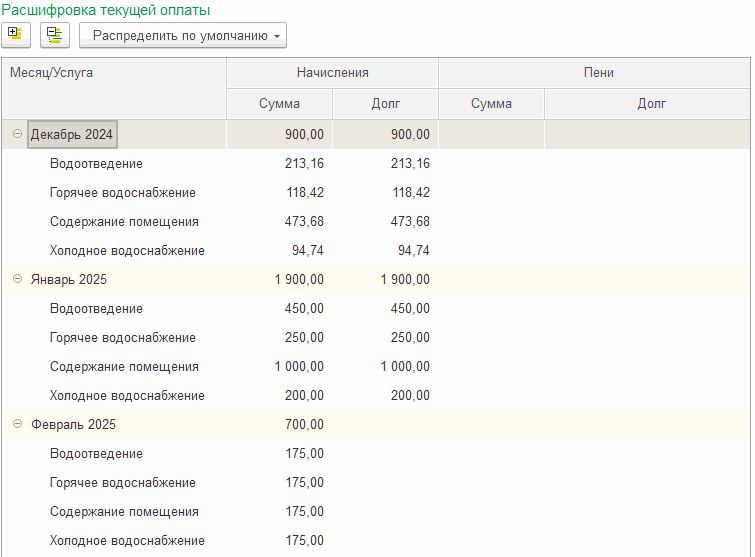
Task: Open the 'Распределить по умолчанию' dropdown
Action: click(182, 35)
